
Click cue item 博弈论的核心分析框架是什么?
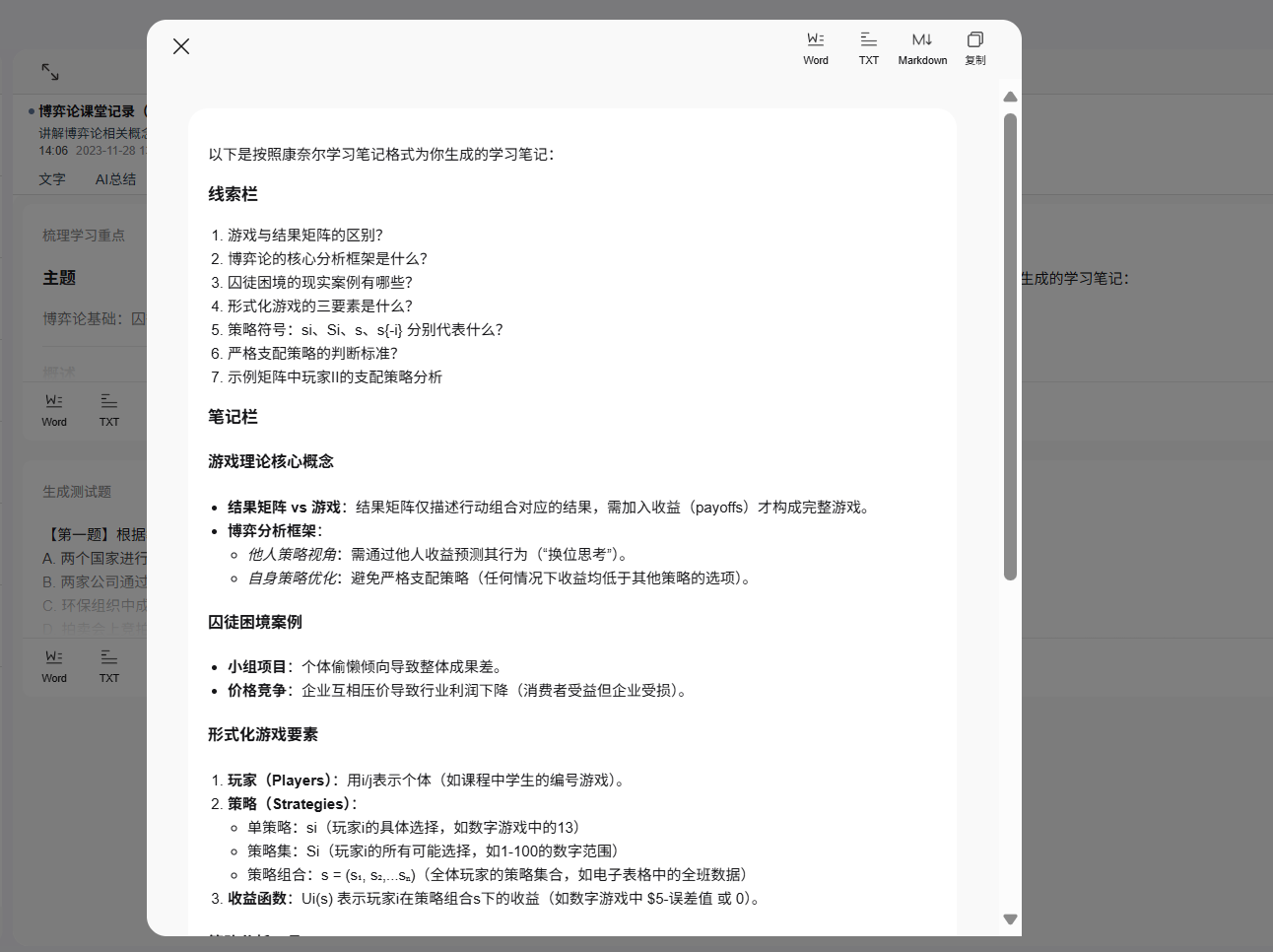pyautogui.click(x=328, y=258)
